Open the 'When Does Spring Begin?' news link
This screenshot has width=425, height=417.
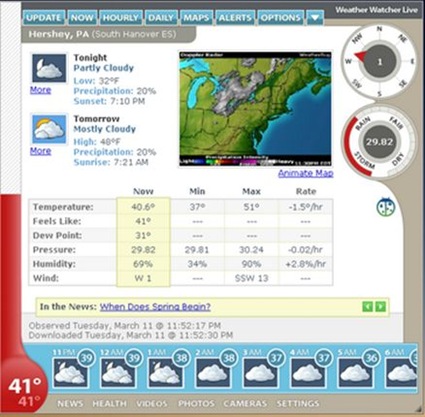[155, 307]
